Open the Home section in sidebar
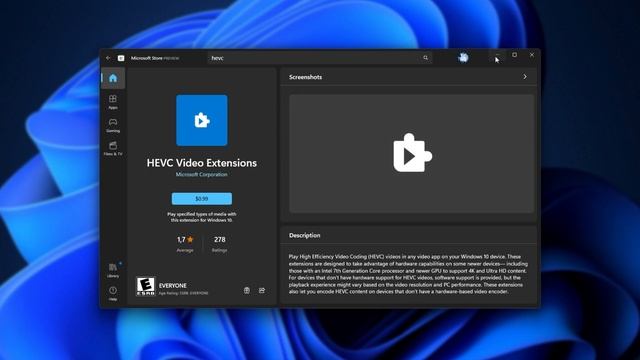This screenshot has height=360, width=640. click(113, 78)
